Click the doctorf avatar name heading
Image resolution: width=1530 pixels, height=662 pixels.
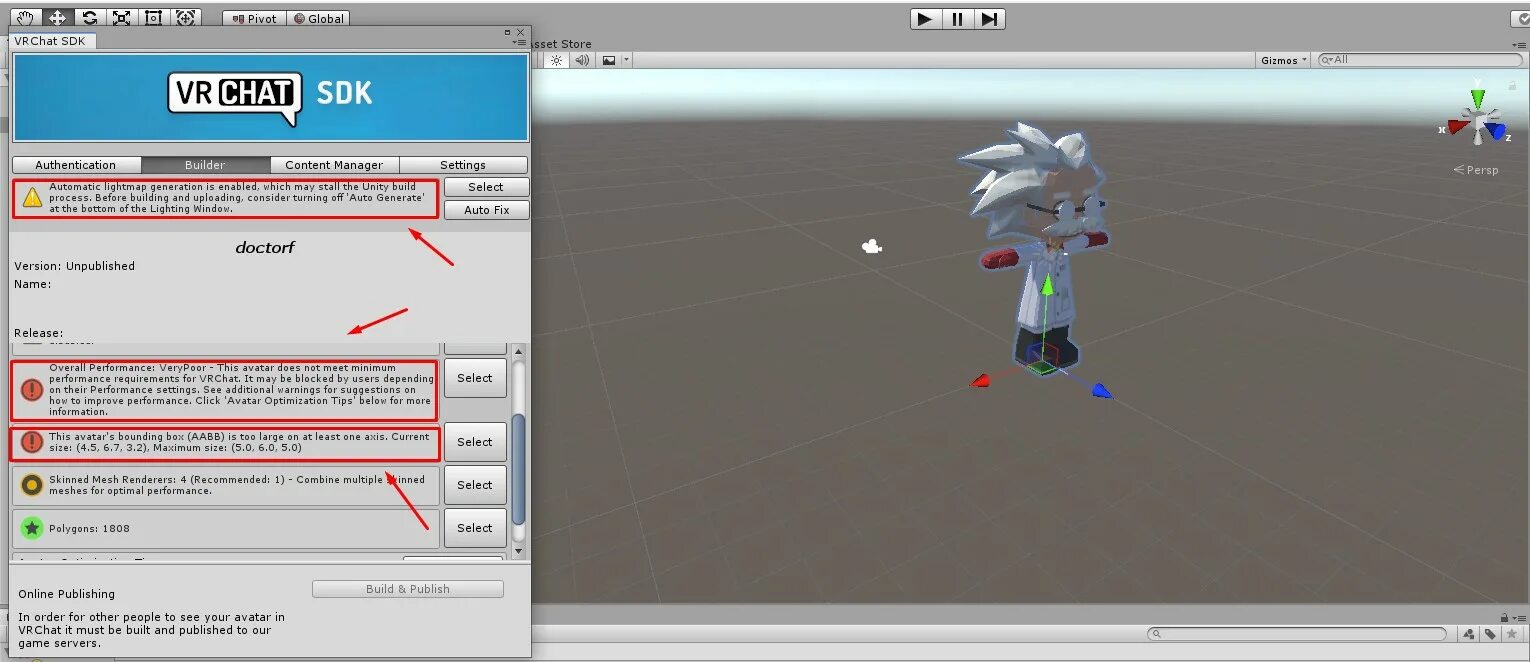pyautogui.click(x=265, y=247)
